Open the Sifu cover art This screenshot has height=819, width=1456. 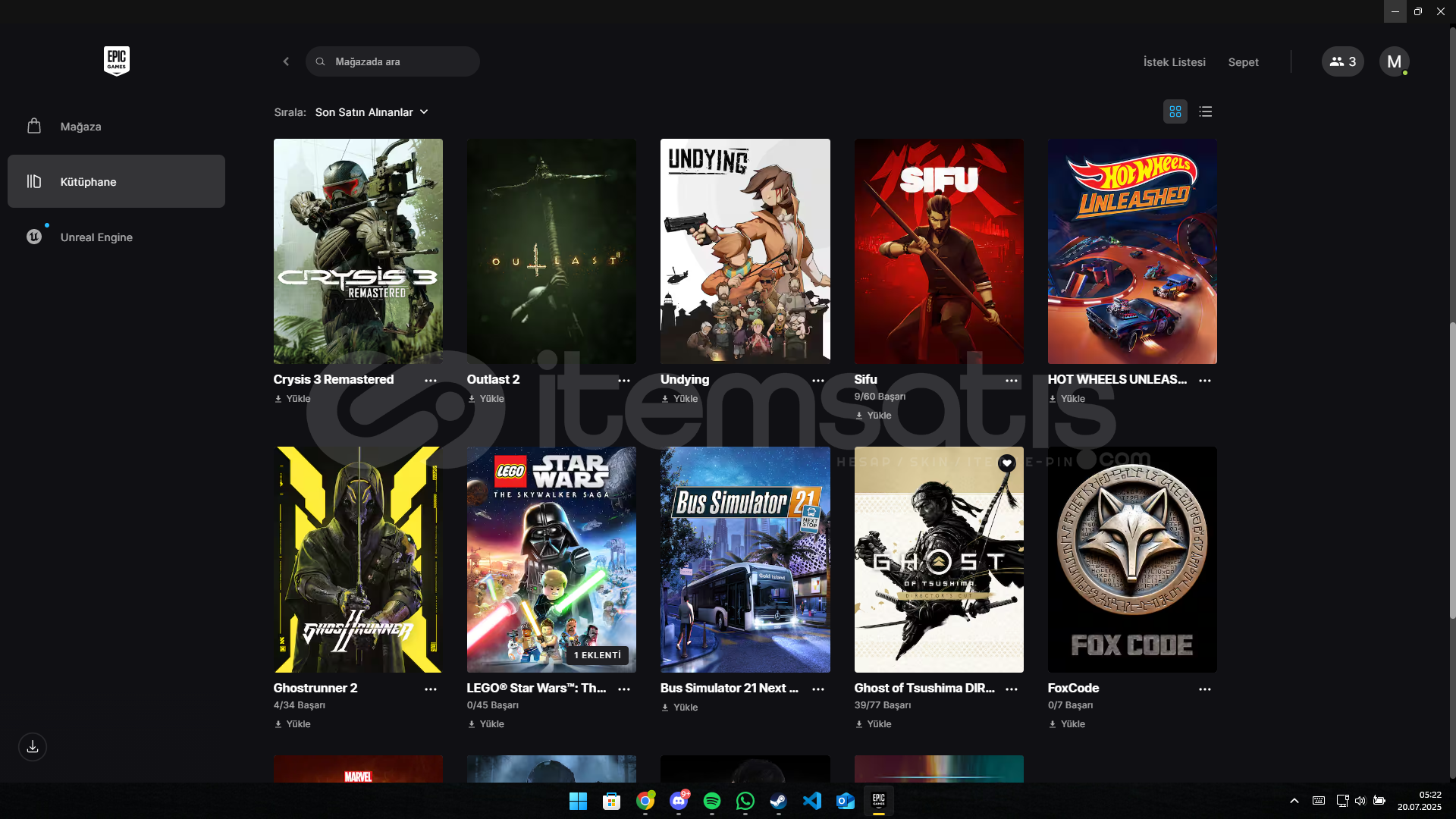point(939,251)
